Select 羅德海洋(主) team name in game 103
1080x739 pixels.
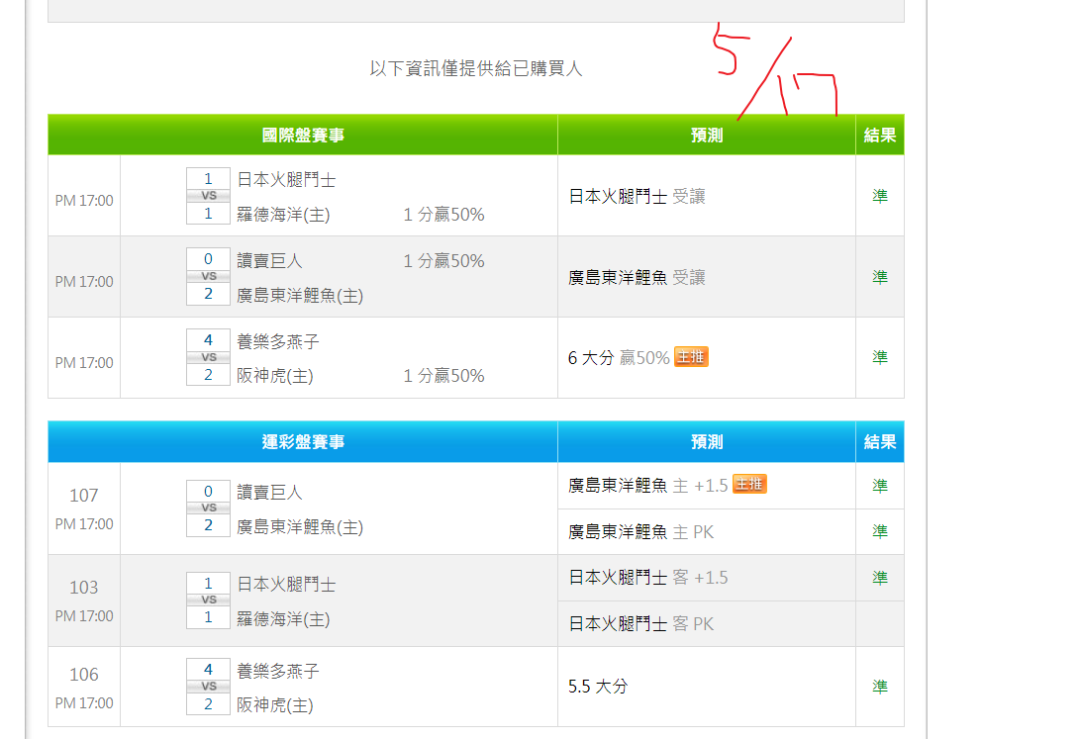pyautogui.click(x=283, y=618)
